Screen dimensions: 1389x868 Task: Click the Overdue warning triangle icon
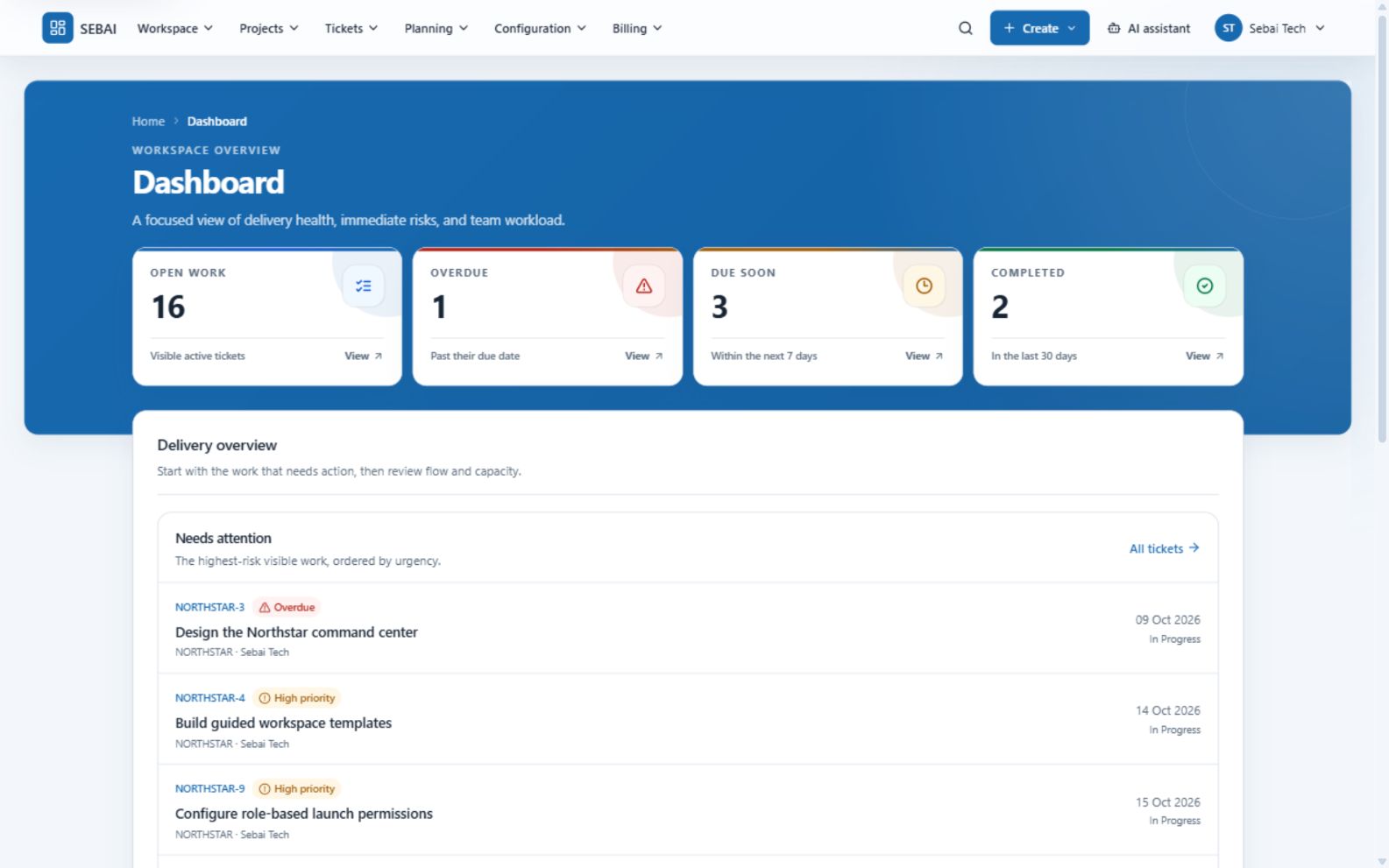tap(644, 286)
